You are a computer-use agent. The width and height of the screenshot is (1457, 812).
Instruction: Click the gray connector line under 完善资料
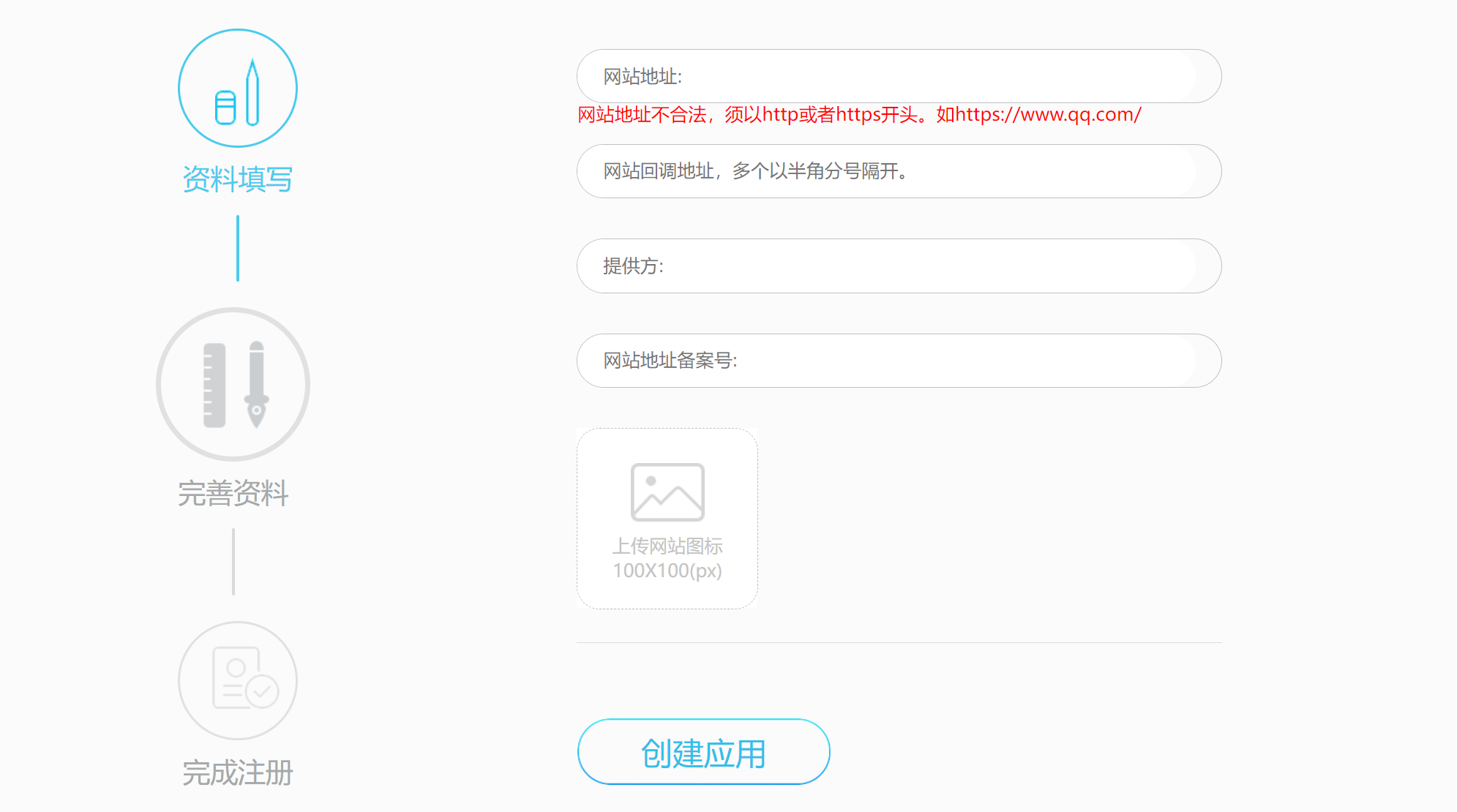[233, 562]
